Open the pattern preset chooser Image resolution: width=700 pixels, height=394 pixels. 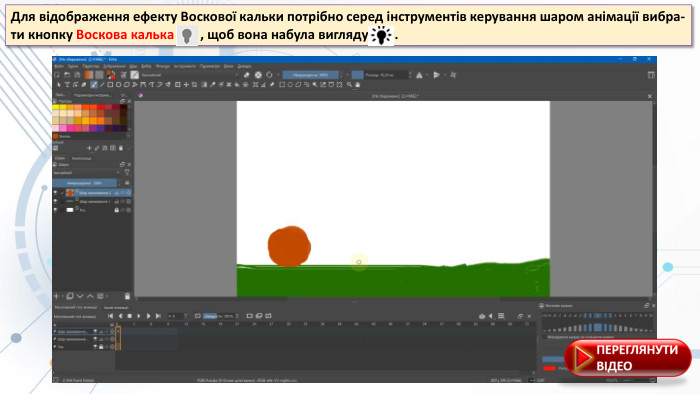[100, 75]
